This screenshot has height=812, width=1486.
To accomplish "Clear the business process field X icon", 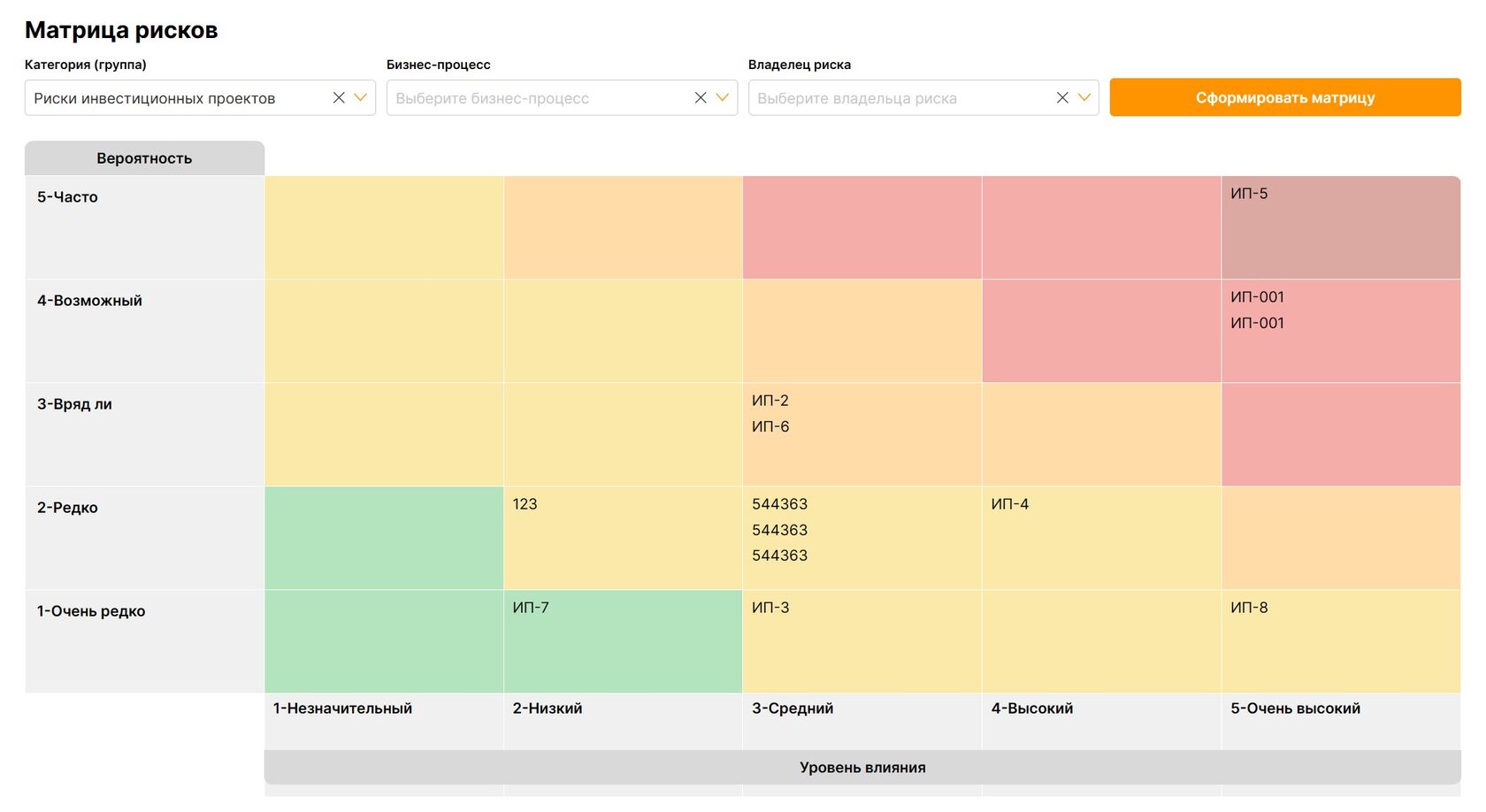I will pos(701,98).
